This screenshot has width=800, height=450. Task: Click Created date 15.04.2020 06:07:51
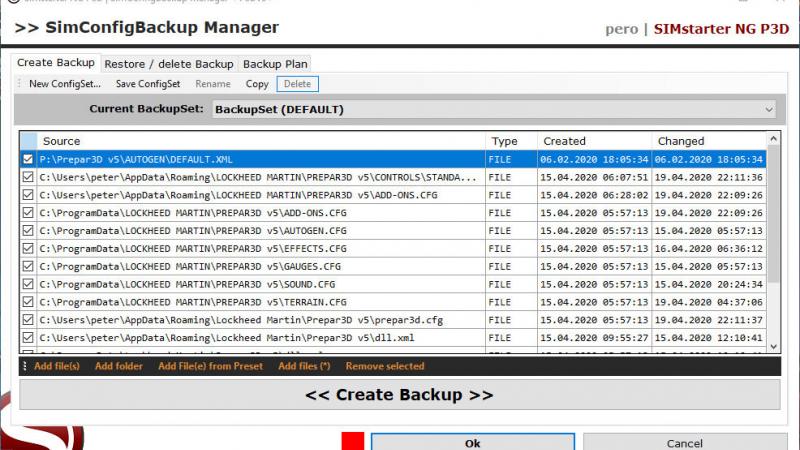click(x=594, y=178)
